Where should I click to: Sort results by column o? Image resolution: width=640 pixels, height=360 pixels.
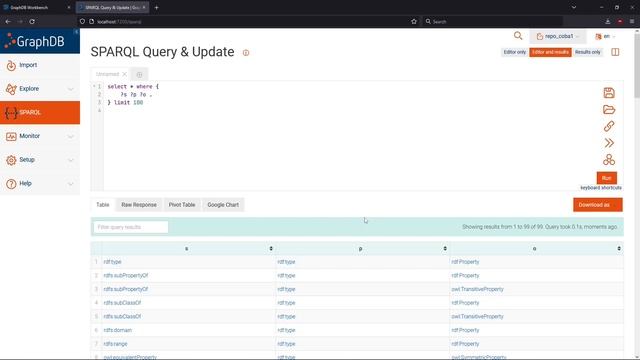click(x=619, y=249)
